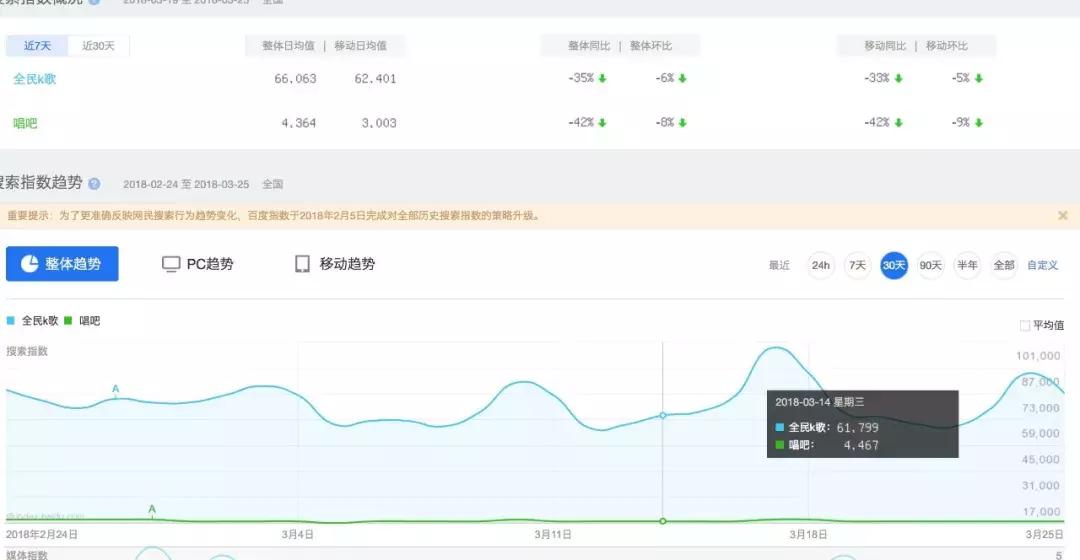Click the 3月18日 axis label
Screen dimensions: 1080x560
808,535
